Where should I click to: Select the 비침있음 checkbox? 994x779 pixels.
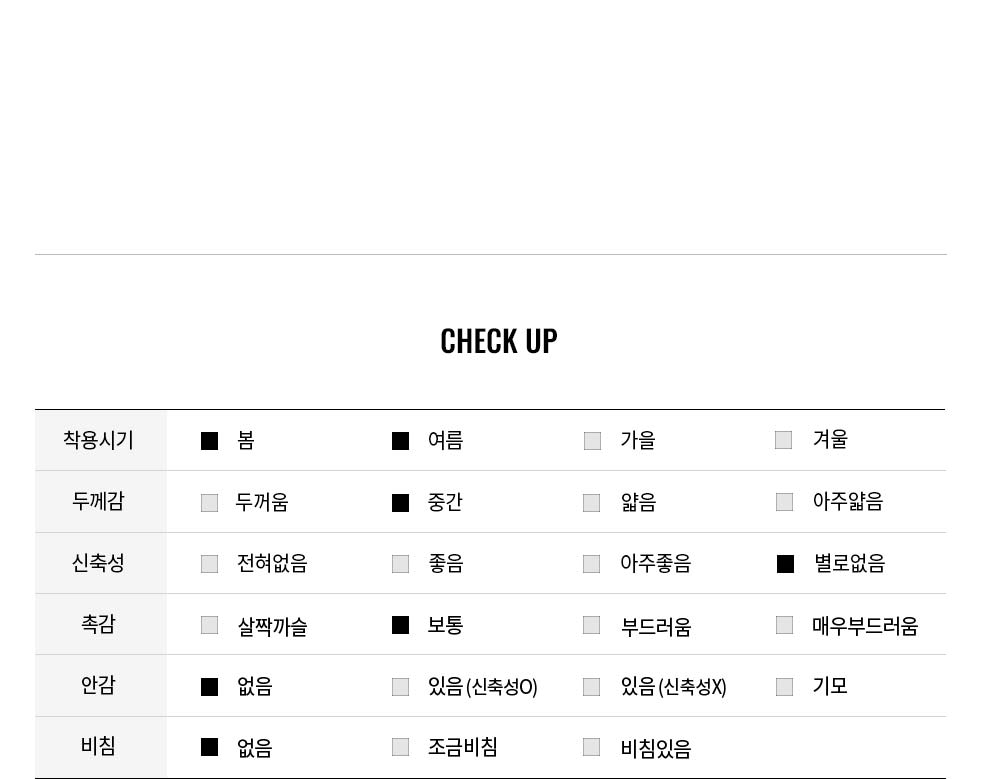click(591, 747)
